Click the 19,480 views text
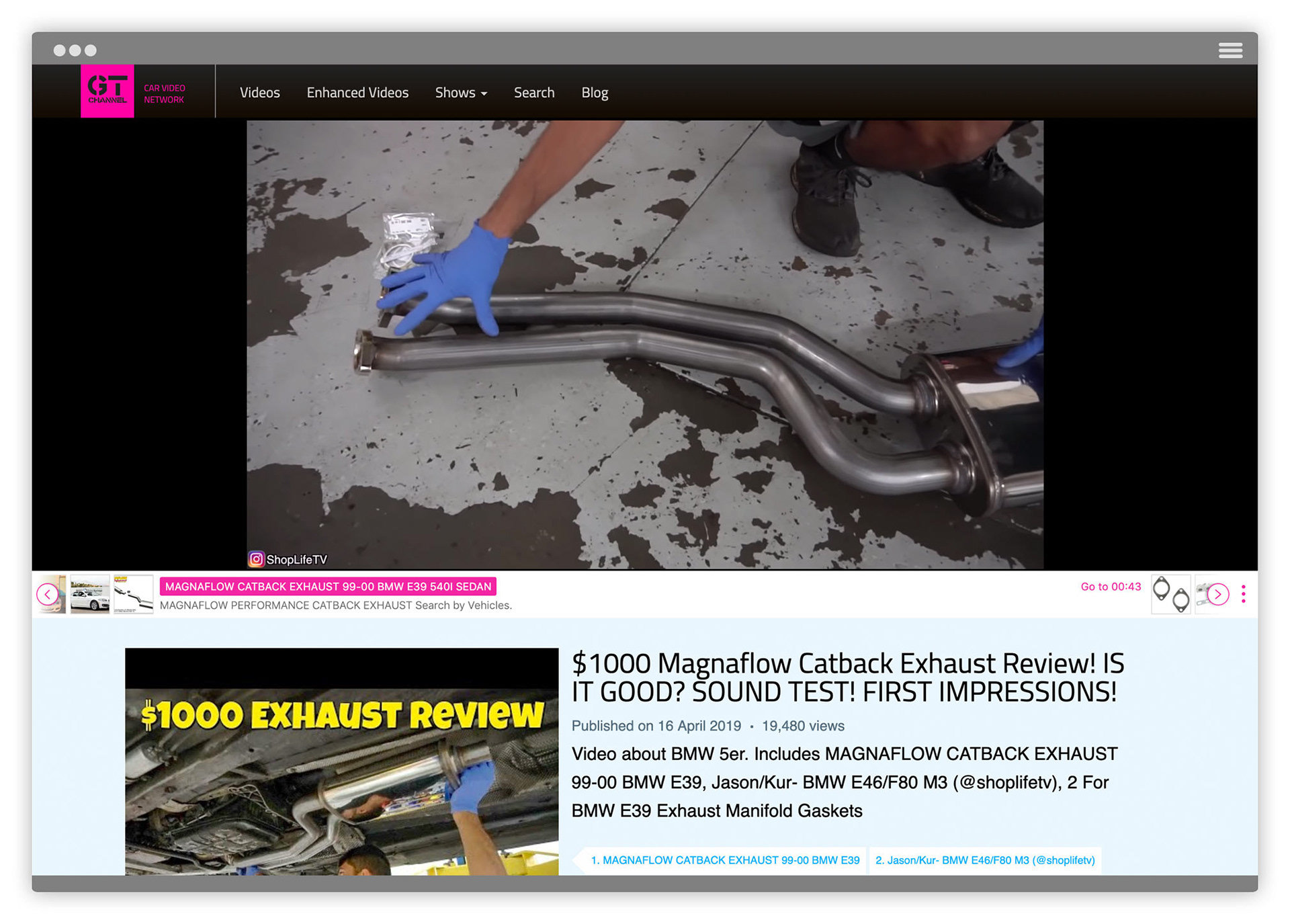Screen dimensions: 1290x924 click(803, 726)
